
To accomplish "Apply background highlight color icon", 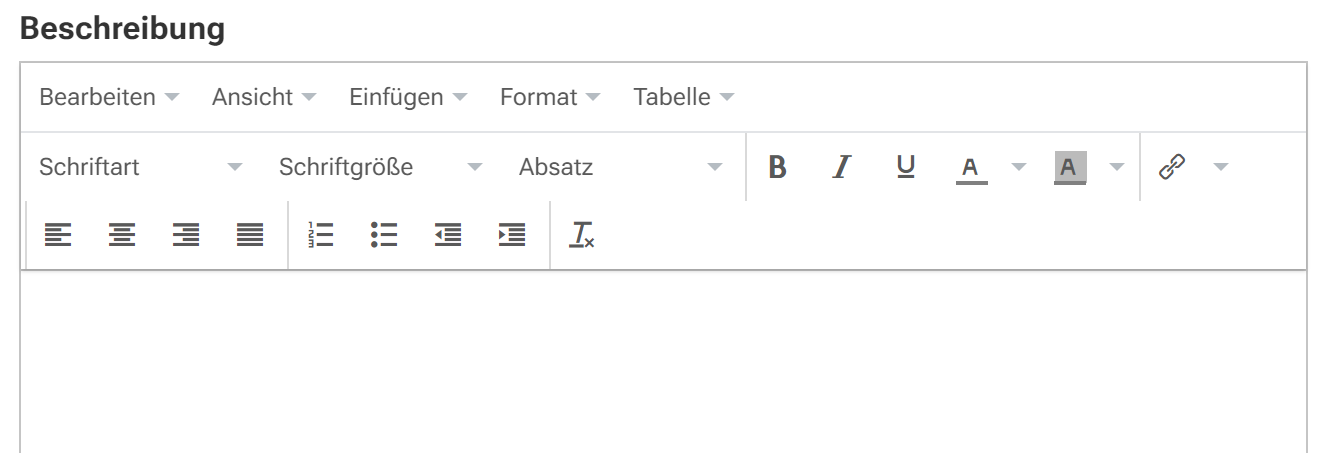I will [1070, 167].
